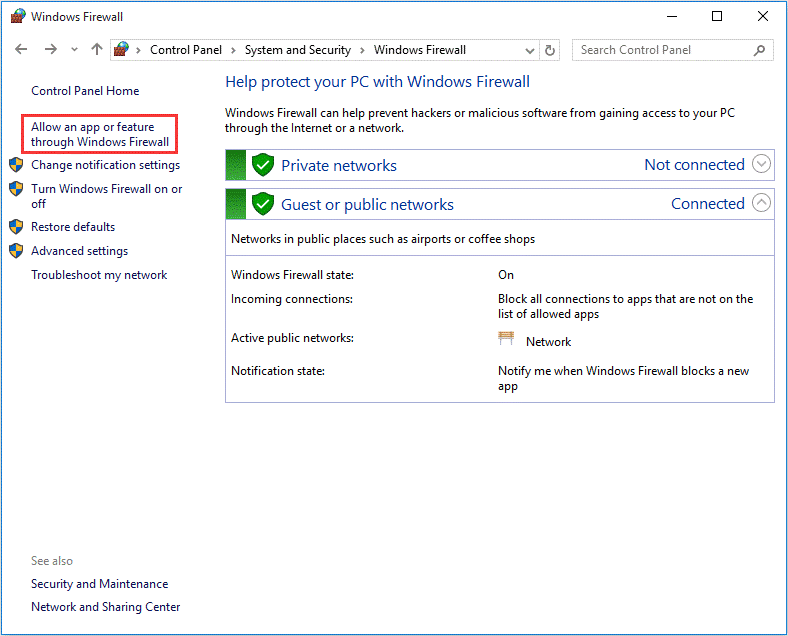
Task: Click the search magnifier icon
Action: 760,50
